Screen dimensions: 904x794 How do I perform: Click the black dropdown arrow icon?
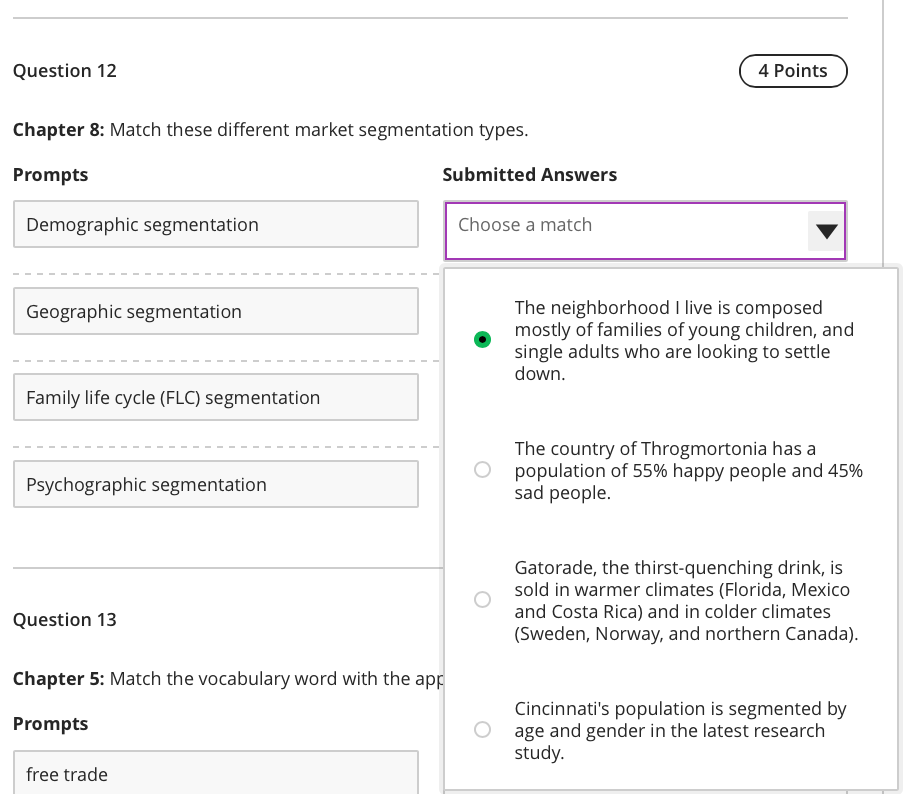tap(825, 232)
